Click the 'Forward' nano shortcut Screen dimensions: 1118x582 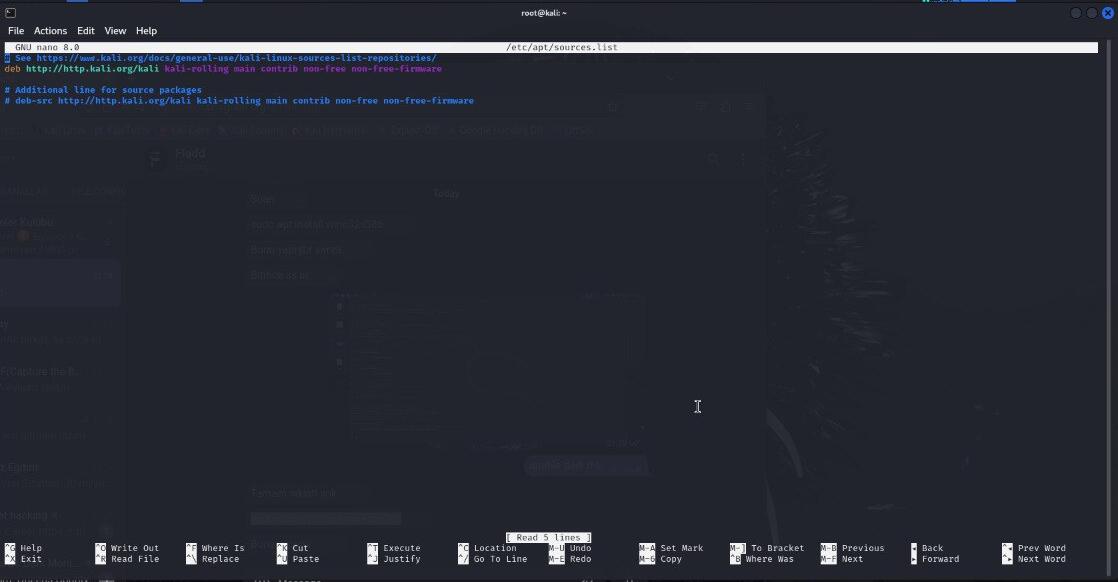click(x=940, y=558)
